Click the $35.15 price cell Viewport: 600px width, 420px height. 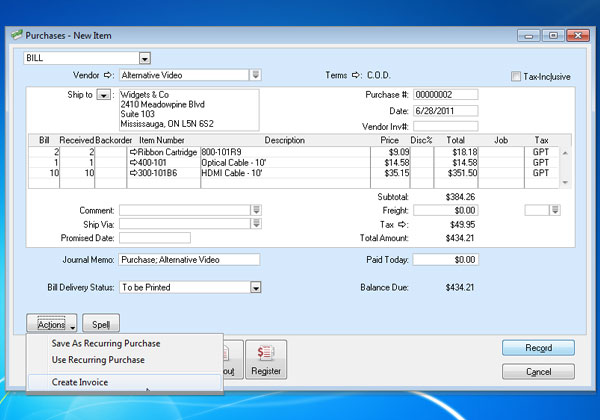tap(390, 173)
